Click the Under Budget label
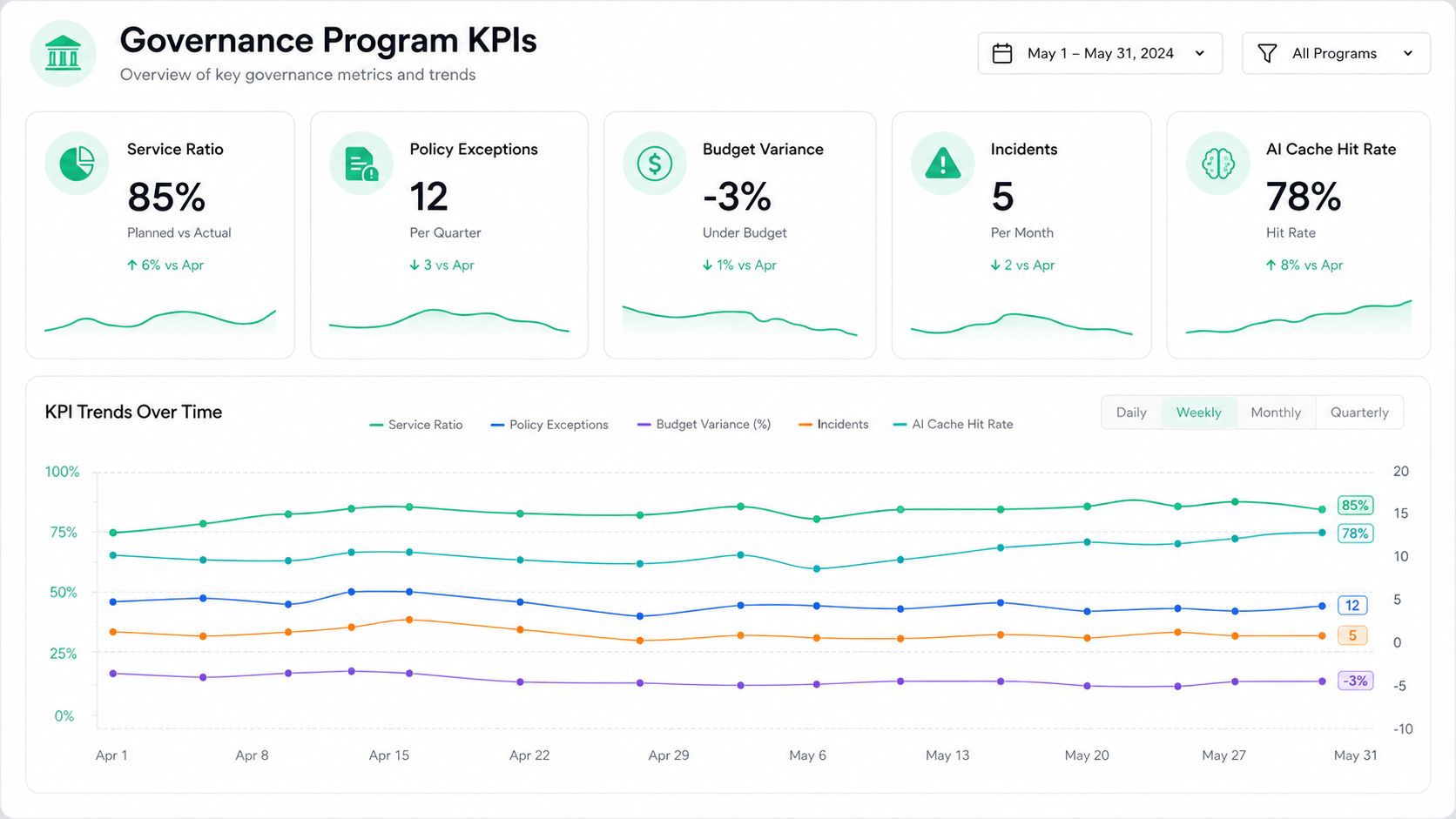Image resolution: width=1456 pixels, height=819 pixels. pyautogui.click(x=745, y=233)
